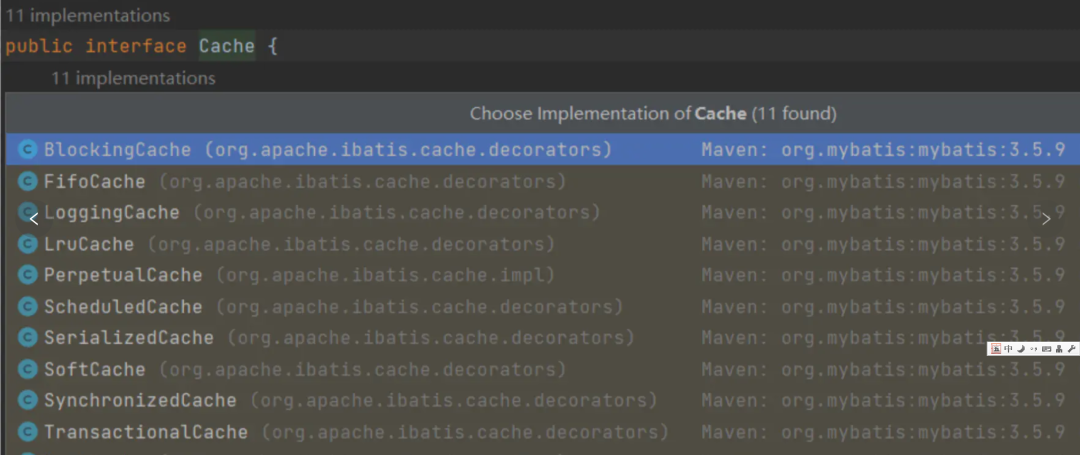1080x455 pixels.
Task: Click the class icon beside FifoCache
Action: tap(28, 182)
